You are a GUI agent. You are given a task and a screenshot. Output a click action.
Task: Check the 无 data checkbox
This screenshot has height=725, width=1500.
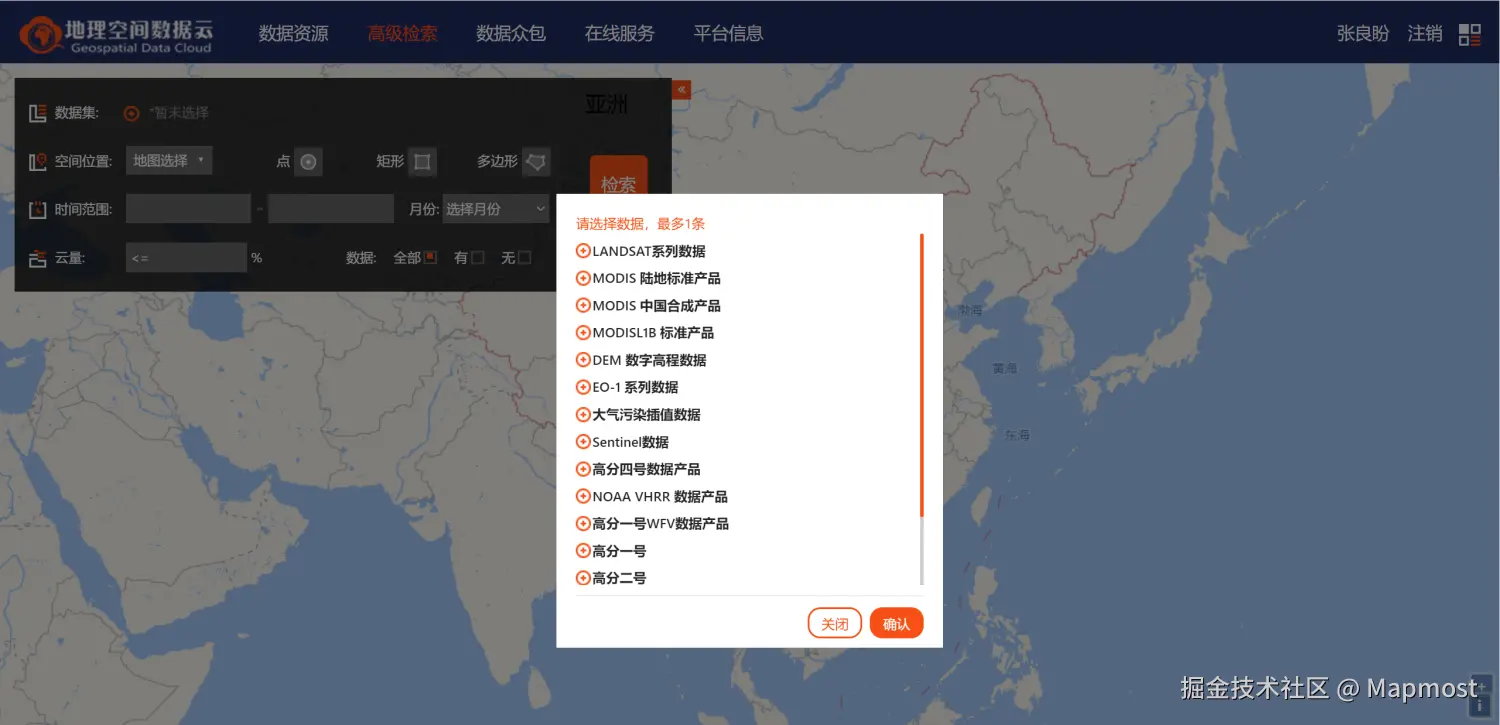click(524, 258)
